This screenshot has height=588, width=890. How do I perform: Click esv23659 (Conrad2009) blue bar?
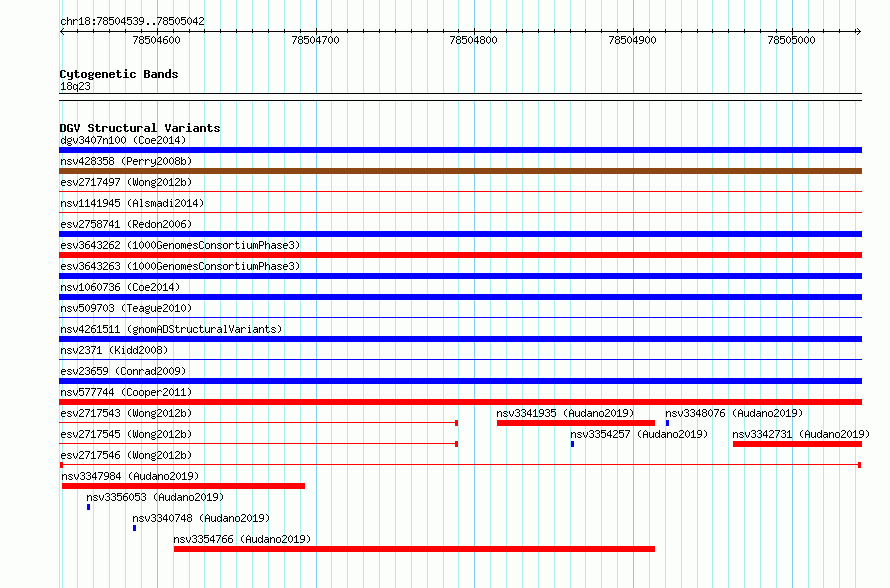[x=460, y=381]
